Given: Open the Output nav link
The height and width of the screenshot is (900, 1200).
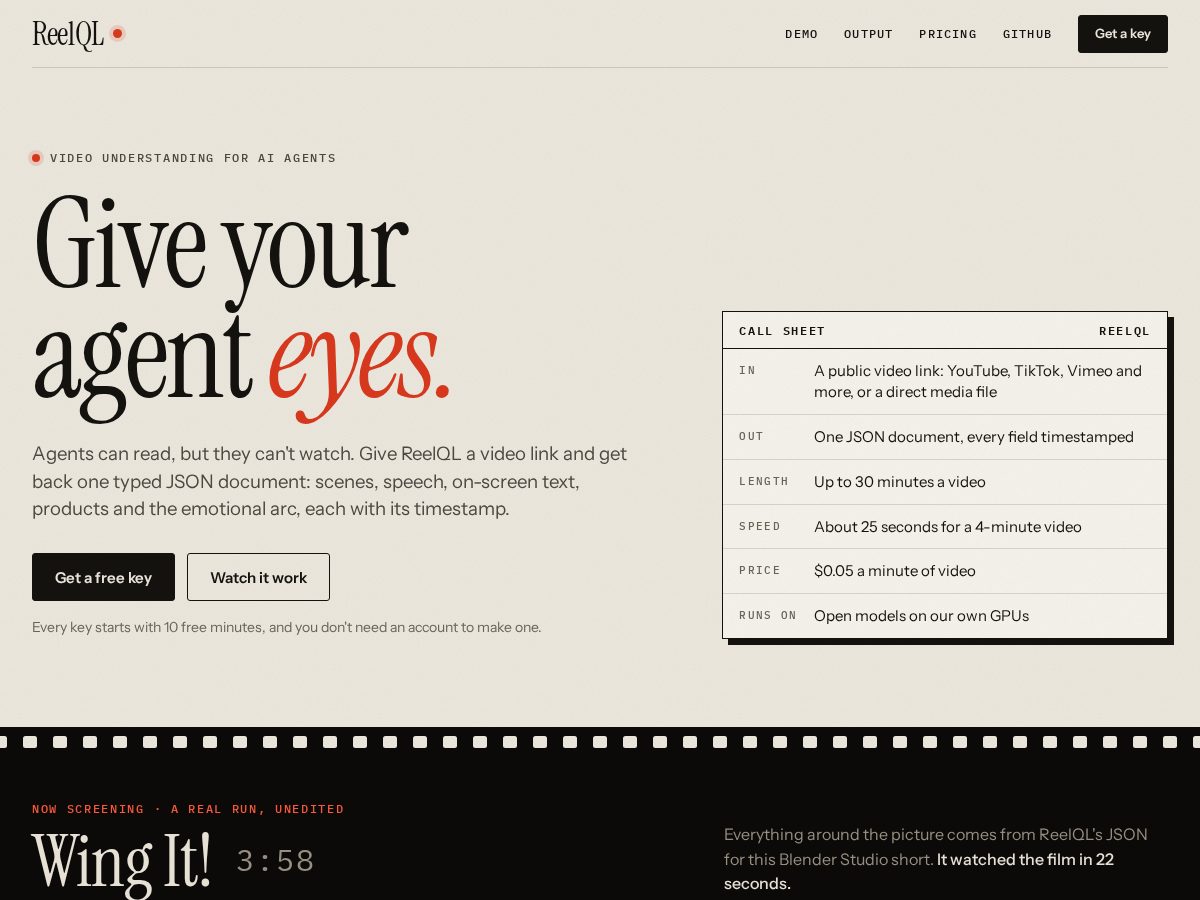Looking at the screenshot, I should click(x=868, y=34).
